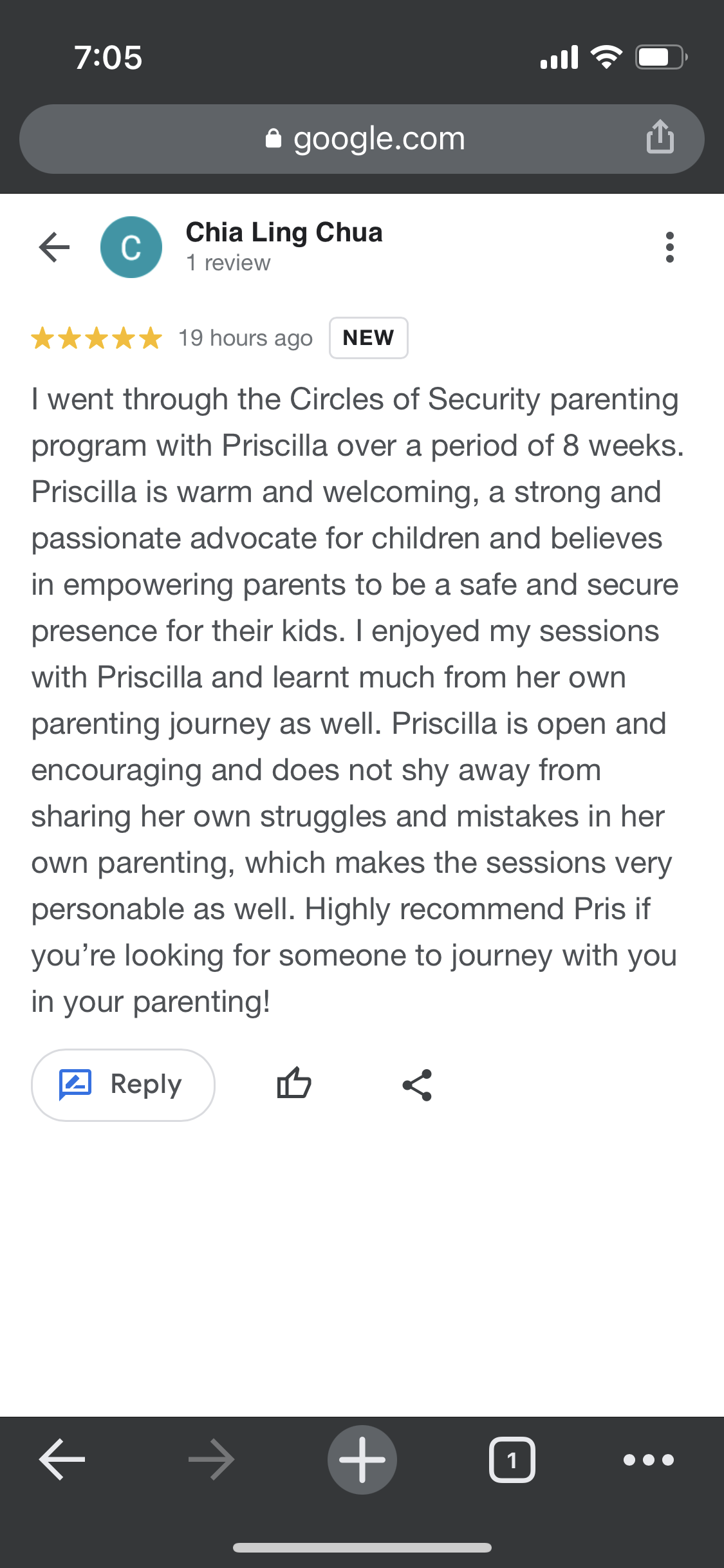Viewport: 724px width, 1568px height.
Task: Navigate back with bottom browser arrow
Action: [62, 1459]
